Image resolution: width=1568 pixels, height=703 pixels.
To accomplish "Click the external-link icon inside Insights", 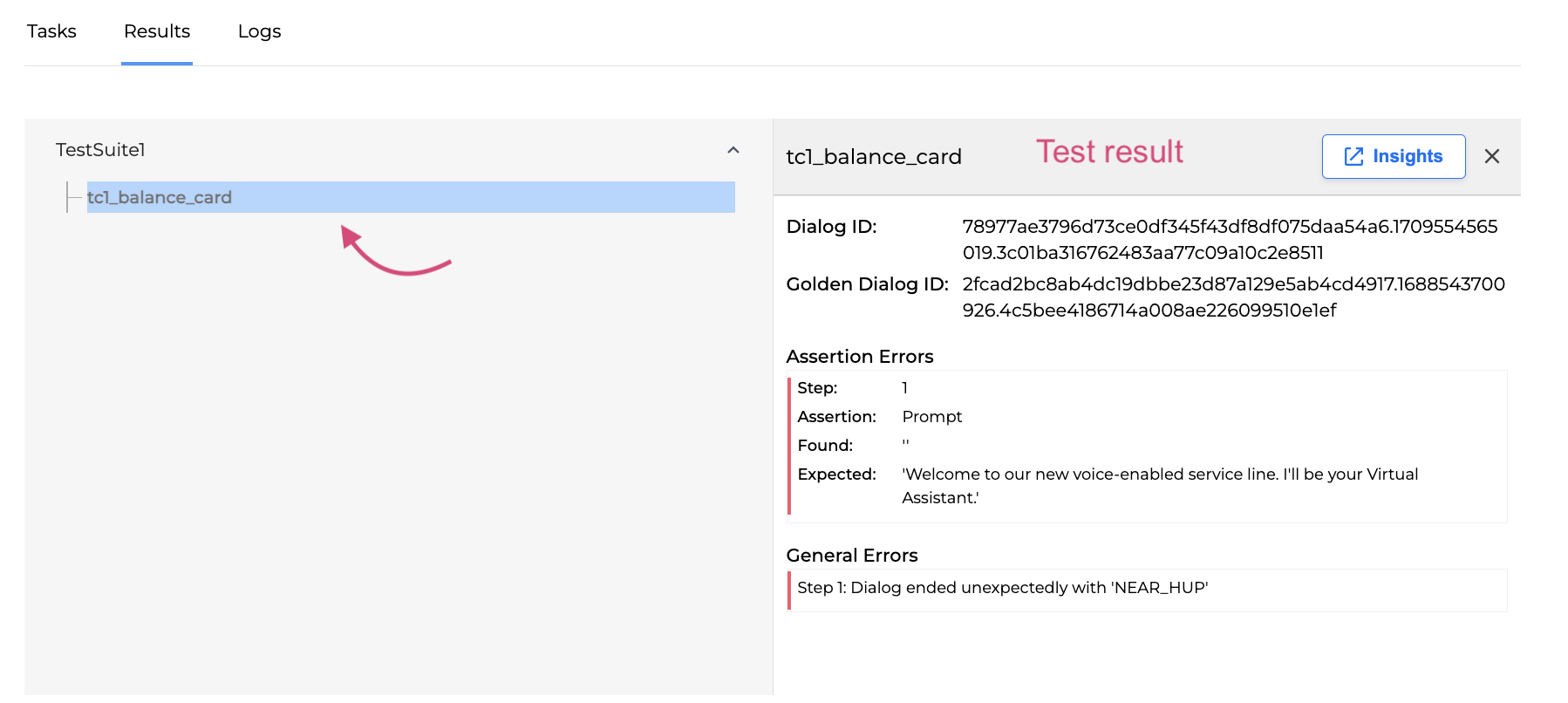I will tap(1353, 156).
